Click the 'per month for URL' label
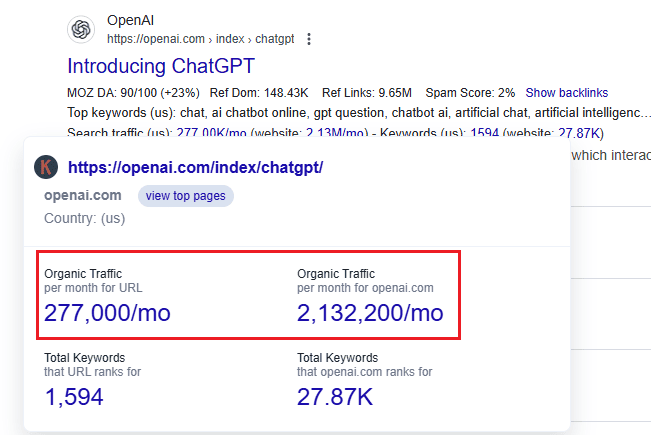Viewport: 651px width, 435px height. [93, 288]
